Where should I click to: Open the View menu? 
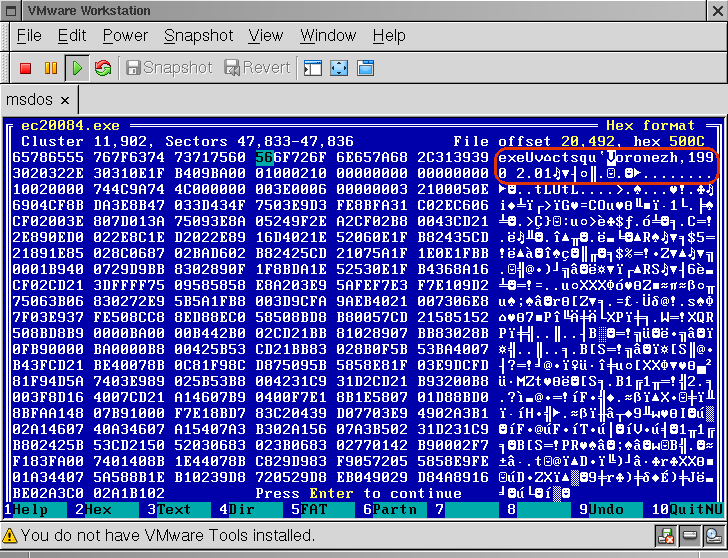[x=266, y=36]
